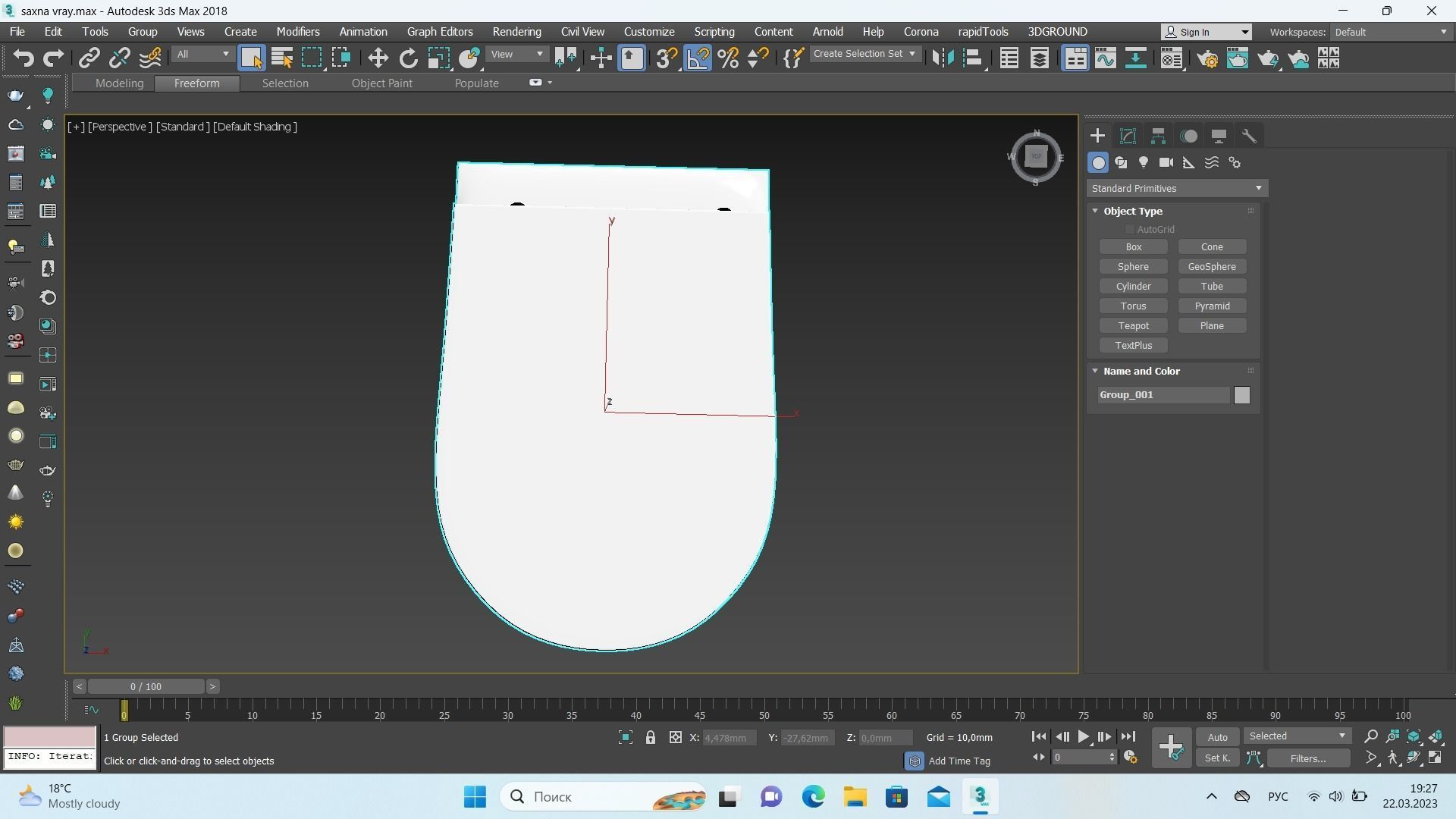Open Render Setup teapot icon

1207,58
